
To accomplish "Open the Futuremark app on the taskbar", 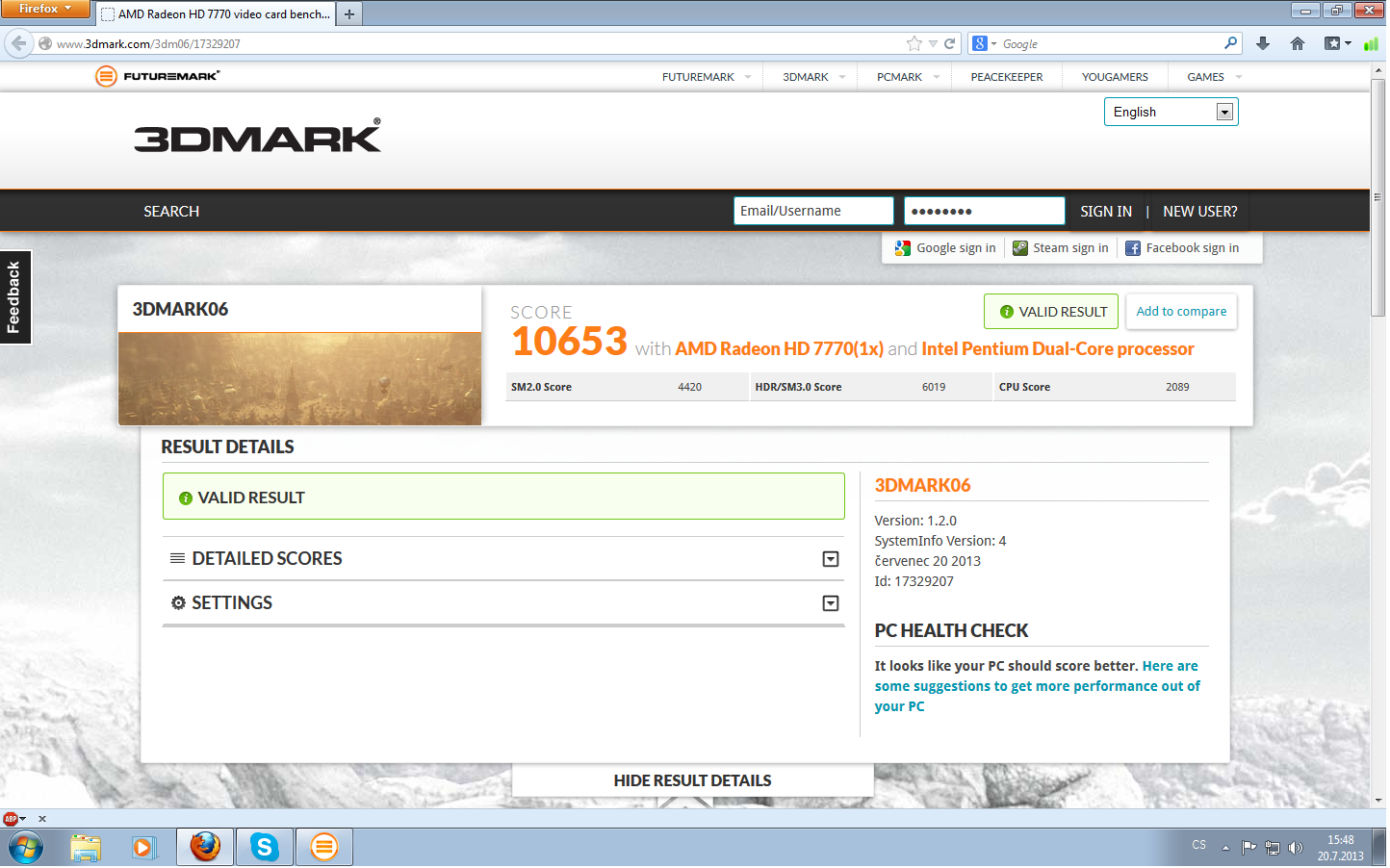I will pos(324,848).
